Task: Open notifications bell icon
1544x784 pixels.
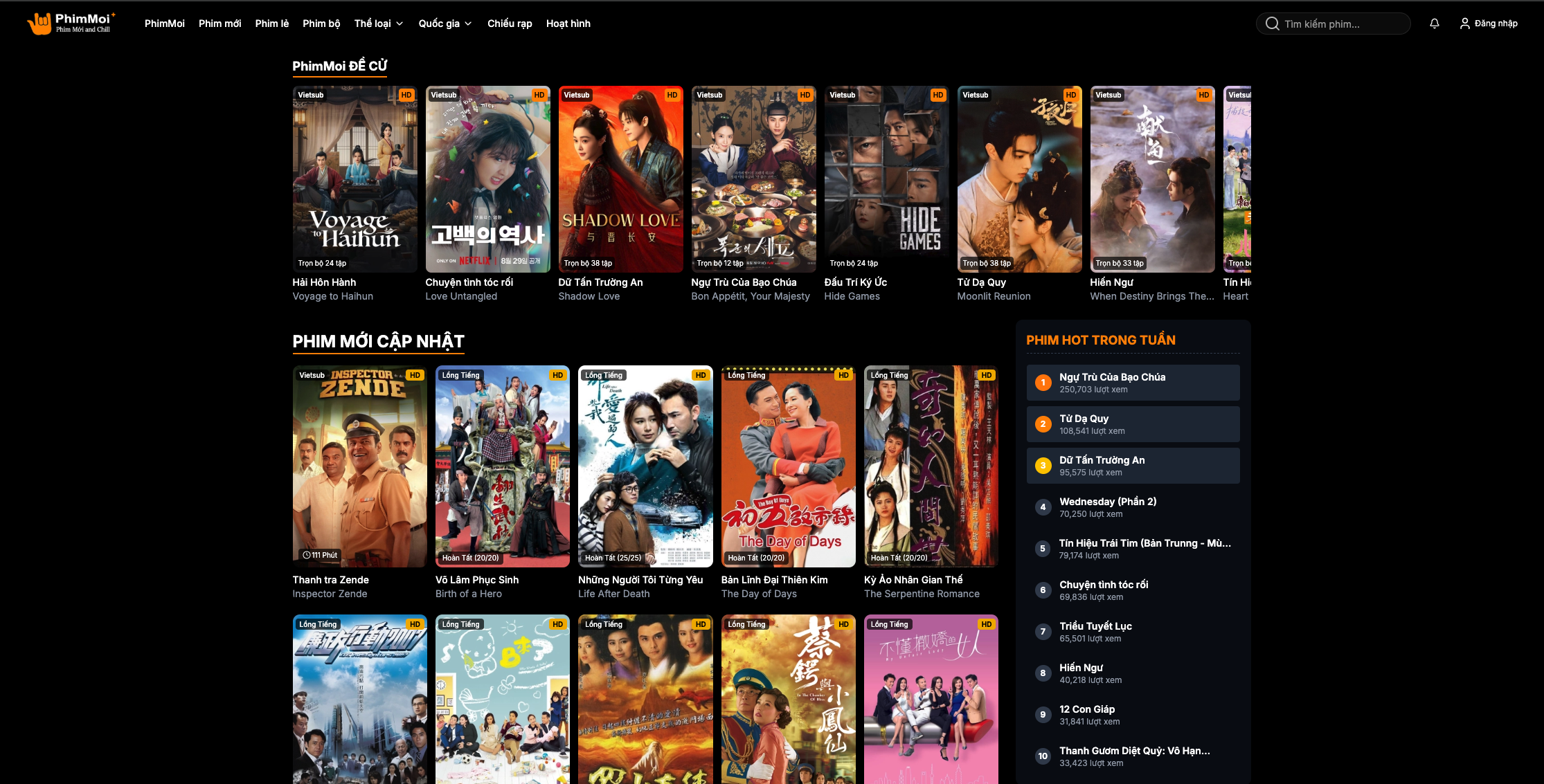Action: pyautogui.click(x=1434, y=24)
